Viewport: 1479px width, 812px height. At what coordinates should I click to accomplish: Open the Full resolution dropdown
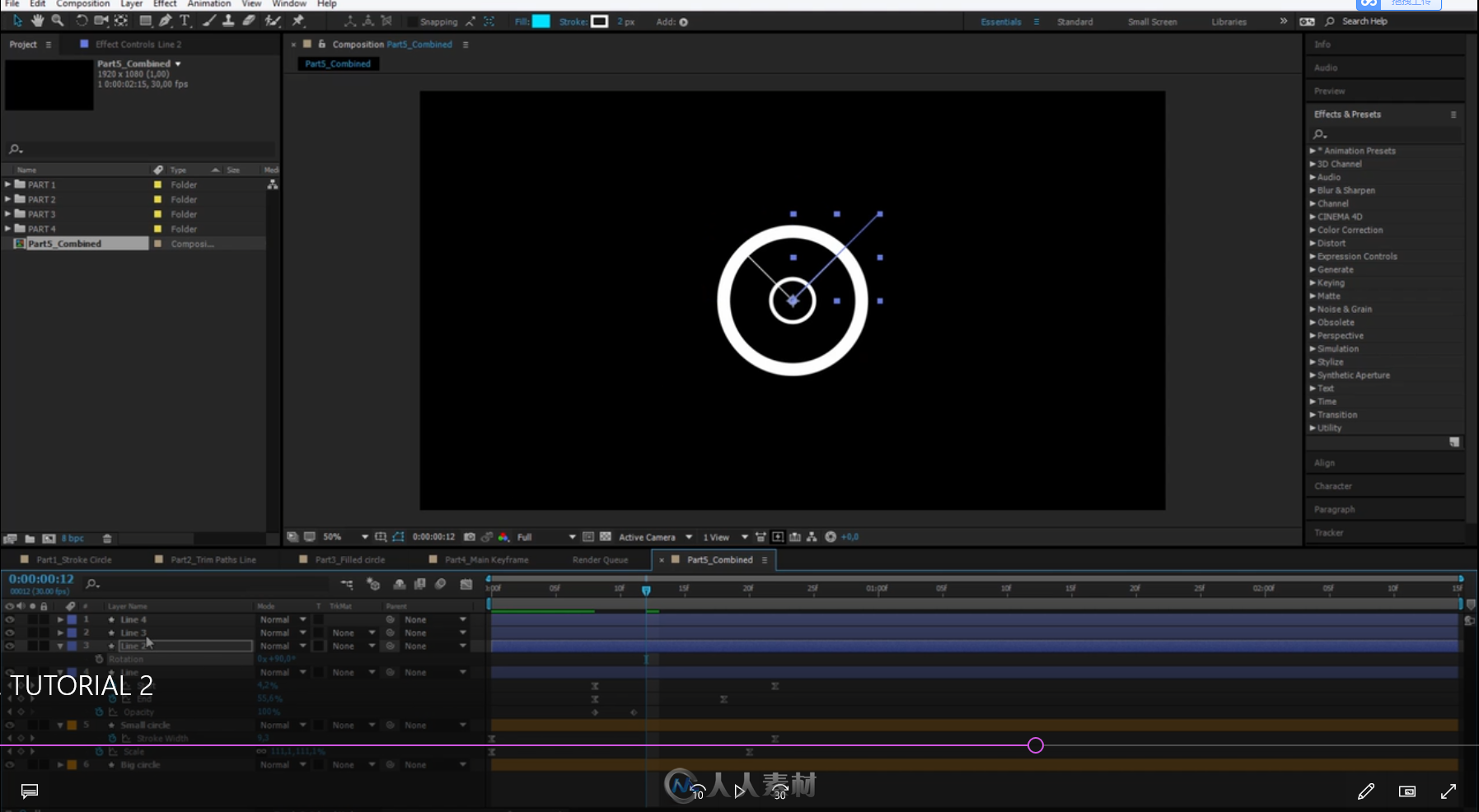pyautogui.click(x=546, y=537)
